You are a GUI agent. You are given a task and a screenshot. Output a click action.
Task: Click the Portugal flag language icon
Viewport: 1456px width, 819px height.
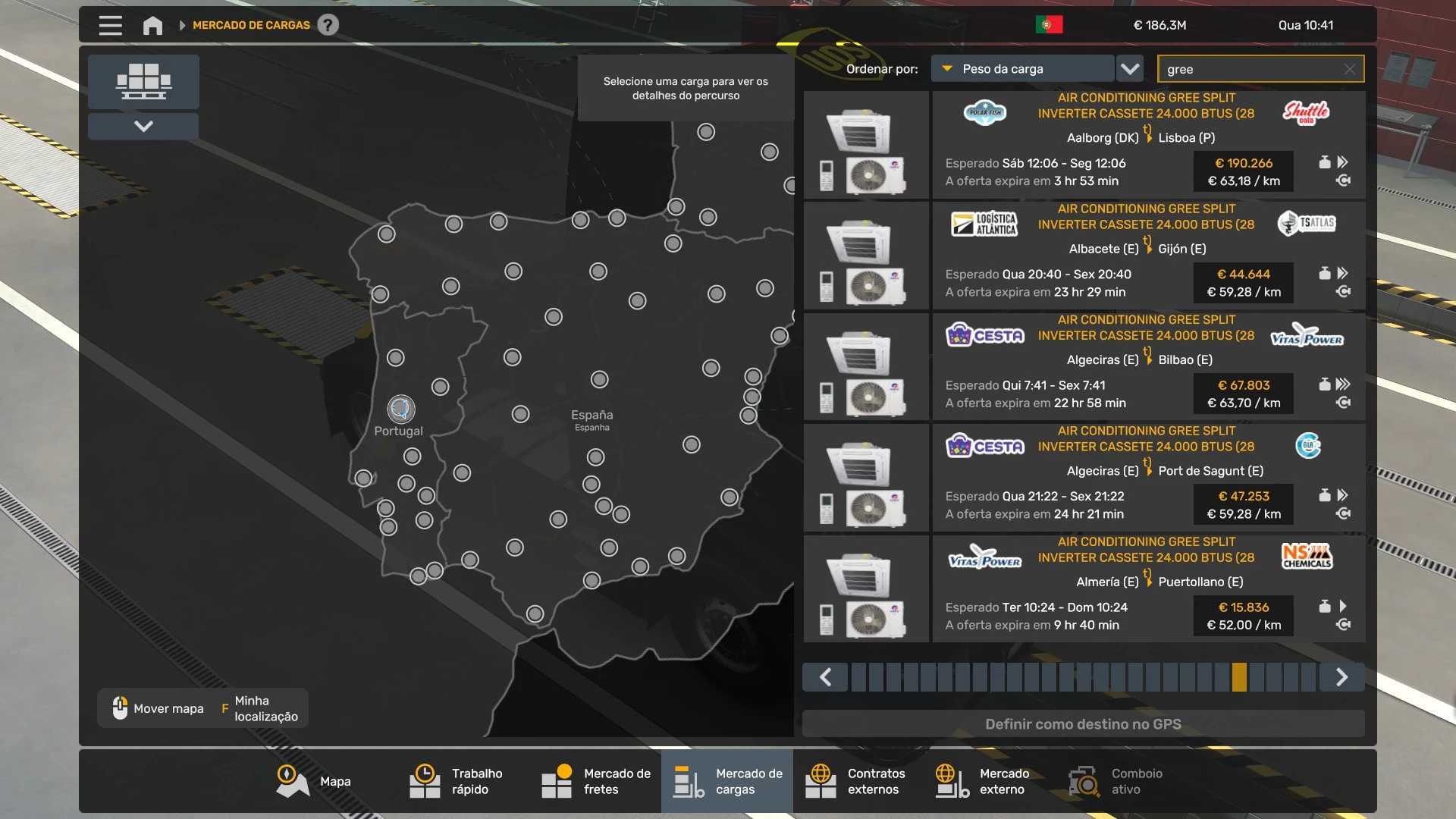[x=1049, y=25]
